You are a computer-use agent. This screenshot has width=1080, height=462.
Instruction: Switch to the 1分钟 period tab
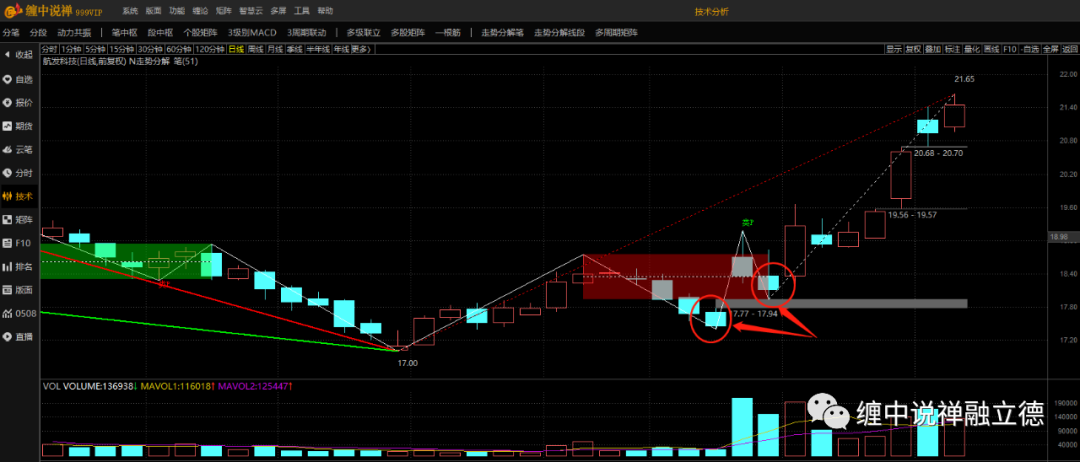click(x=71, y=49)
